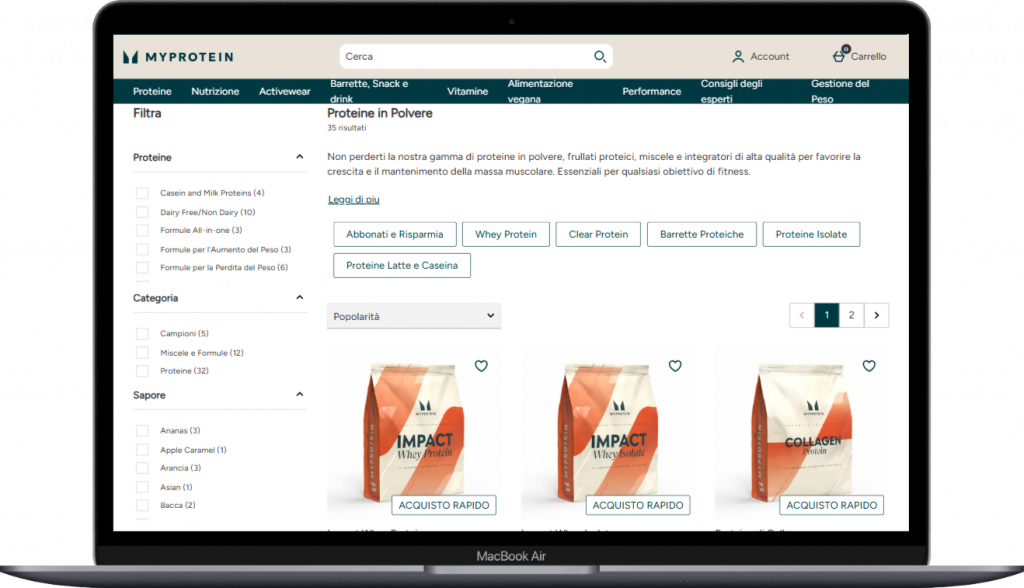Open the Carrello shopping basket

839,56
